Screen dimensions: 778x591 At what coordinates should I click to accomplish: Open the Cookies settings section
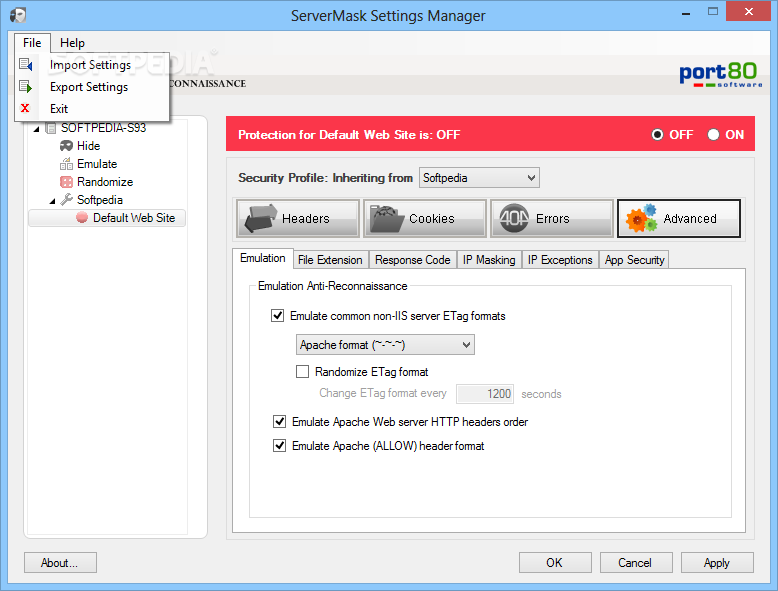(x=425, y=219)
